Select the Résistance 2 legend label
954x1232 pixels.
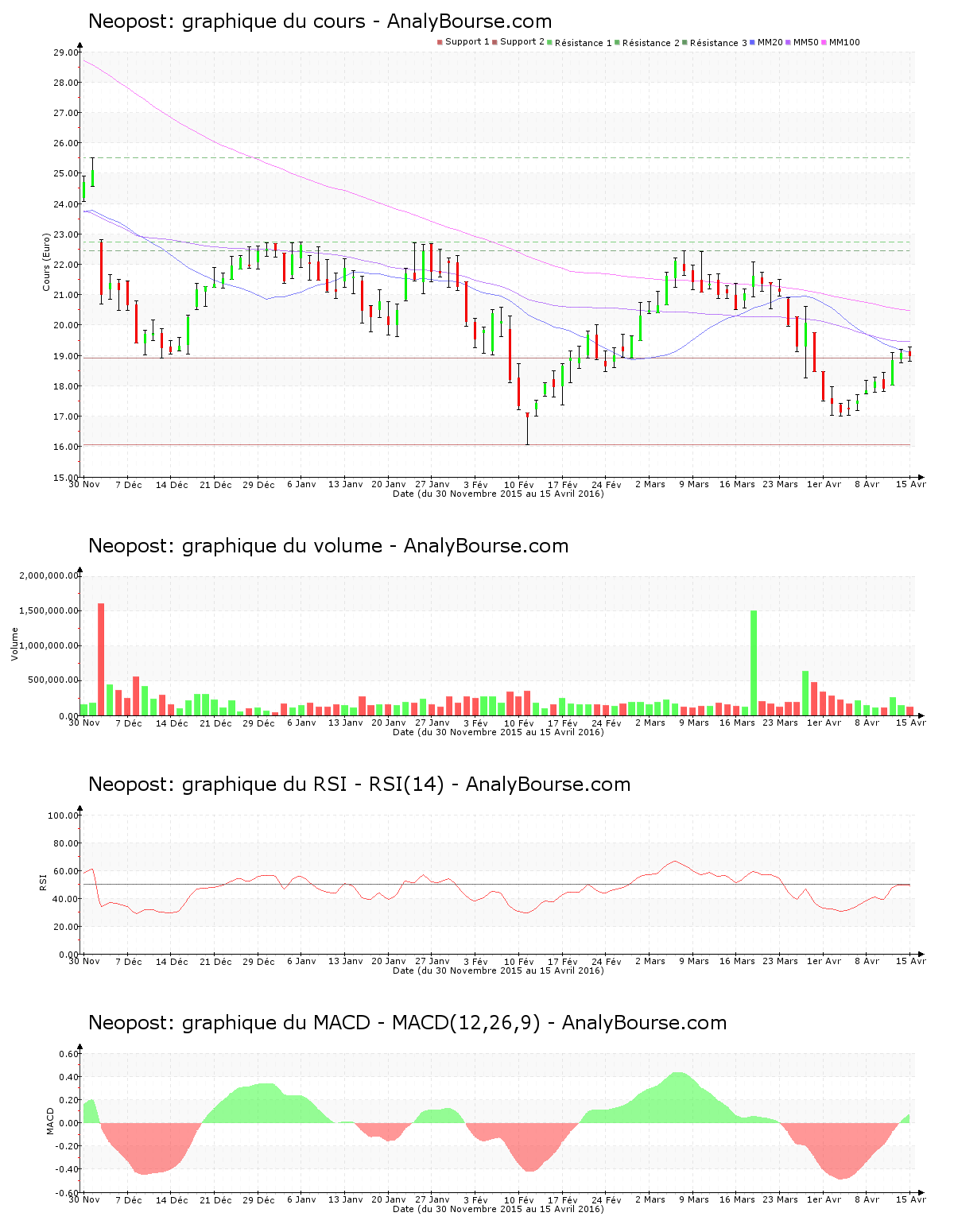tap(651, 43)
